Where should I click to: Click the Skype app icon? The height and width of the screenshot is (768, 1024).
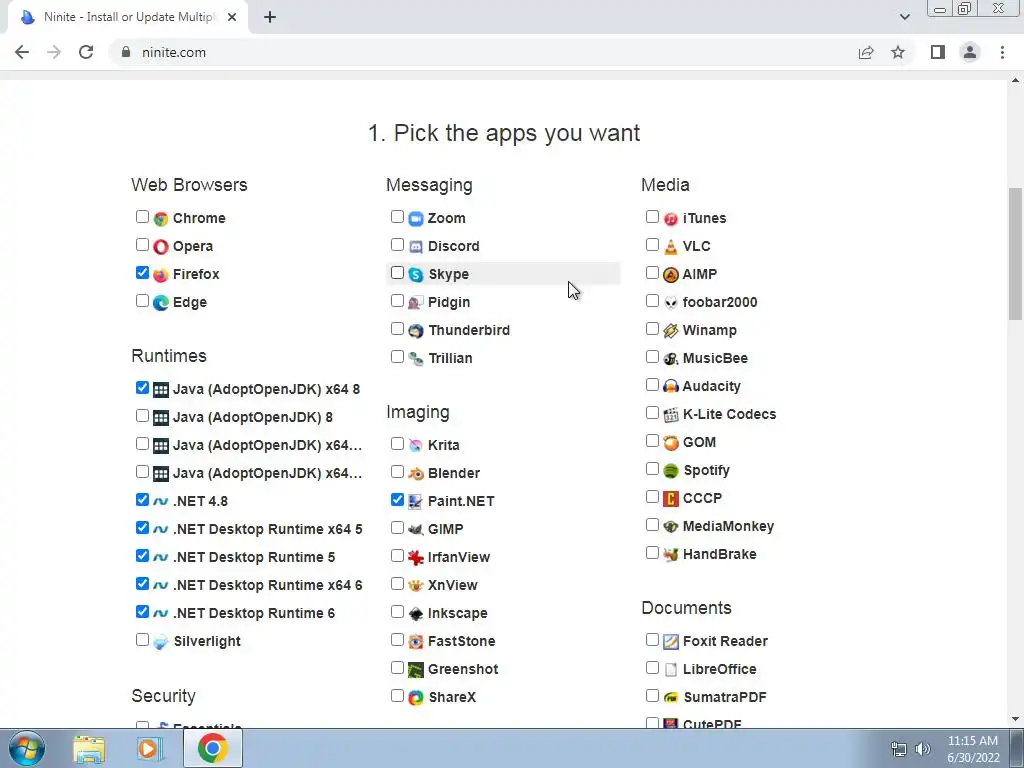click(x=416, y=275)
